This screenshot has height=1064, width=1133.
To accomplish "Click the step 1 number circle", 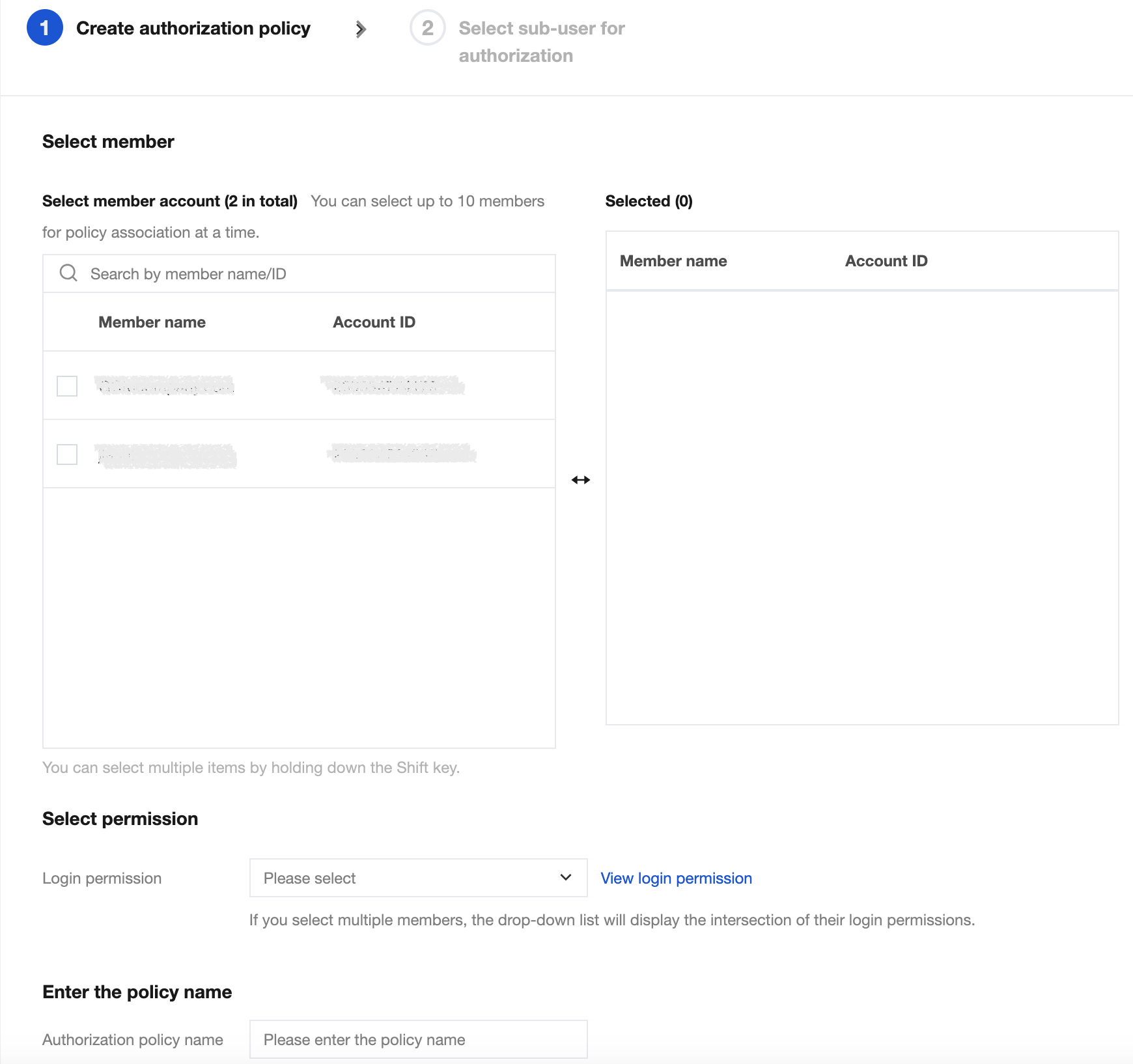I will click(44, 28).
